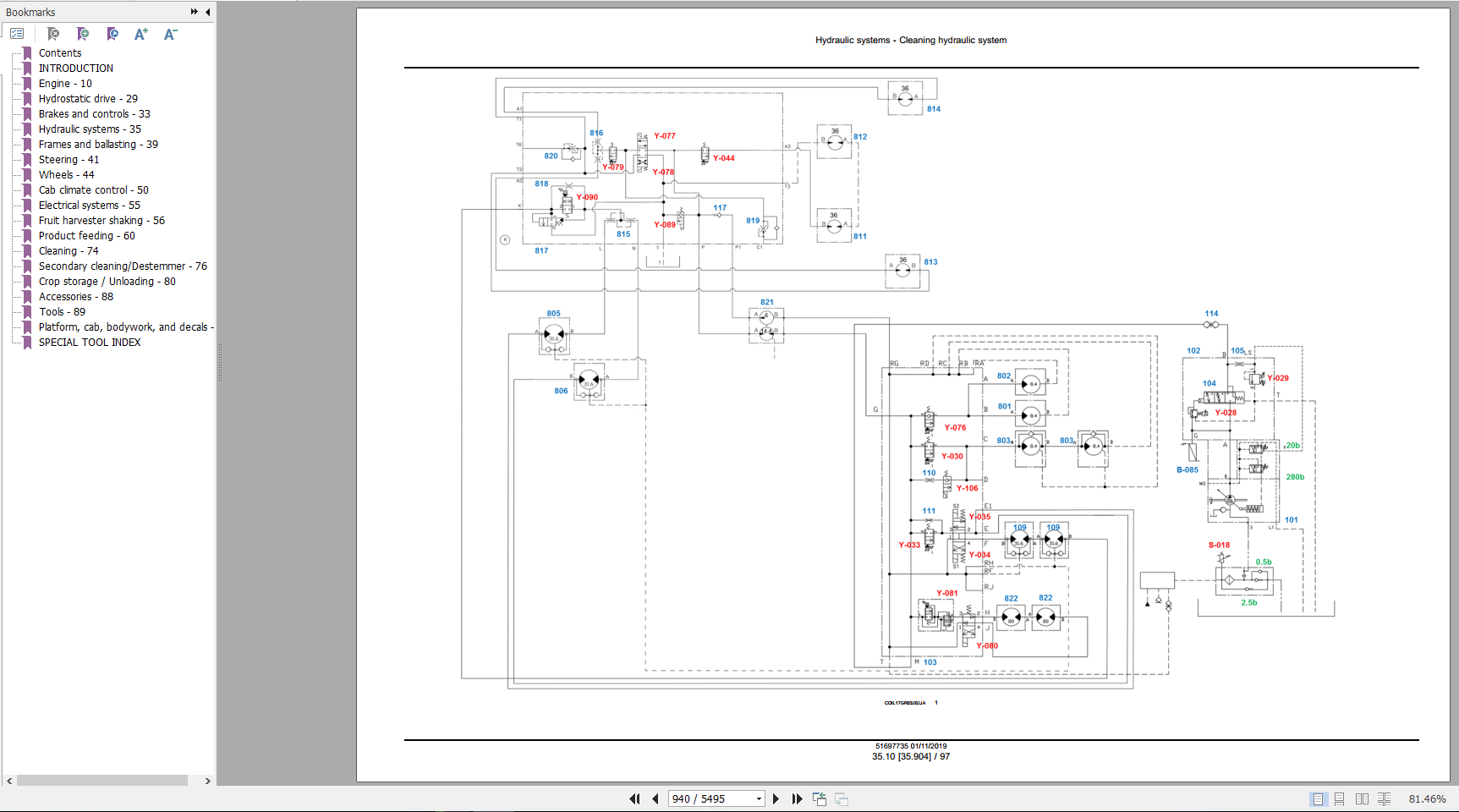Click the 81.46% zoom level
Viewport: 1459px width, 812px height.
[x=1427, y=798]
